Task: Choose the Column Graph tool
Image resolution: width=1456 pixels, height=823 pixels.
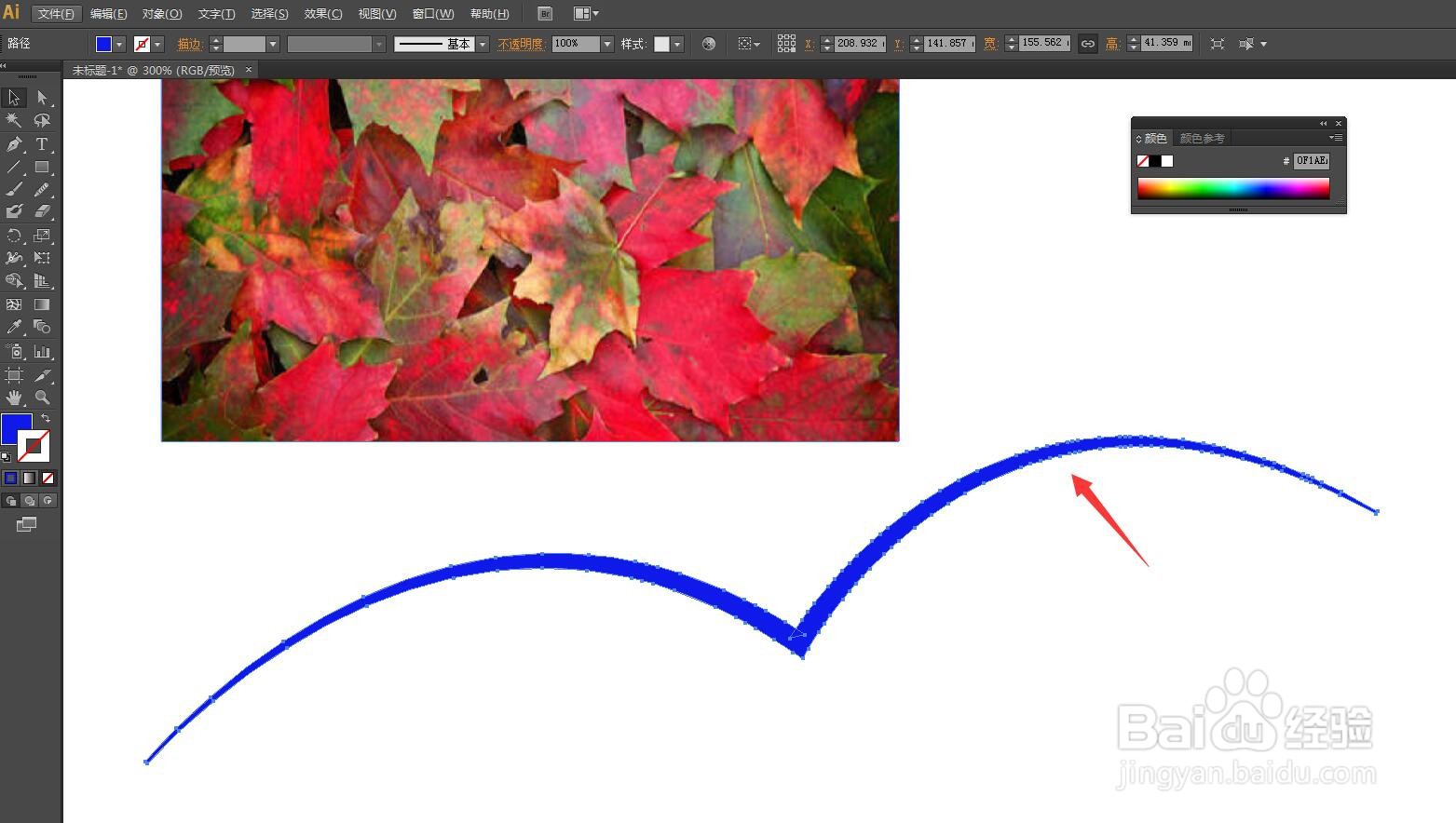Action: 42,351
